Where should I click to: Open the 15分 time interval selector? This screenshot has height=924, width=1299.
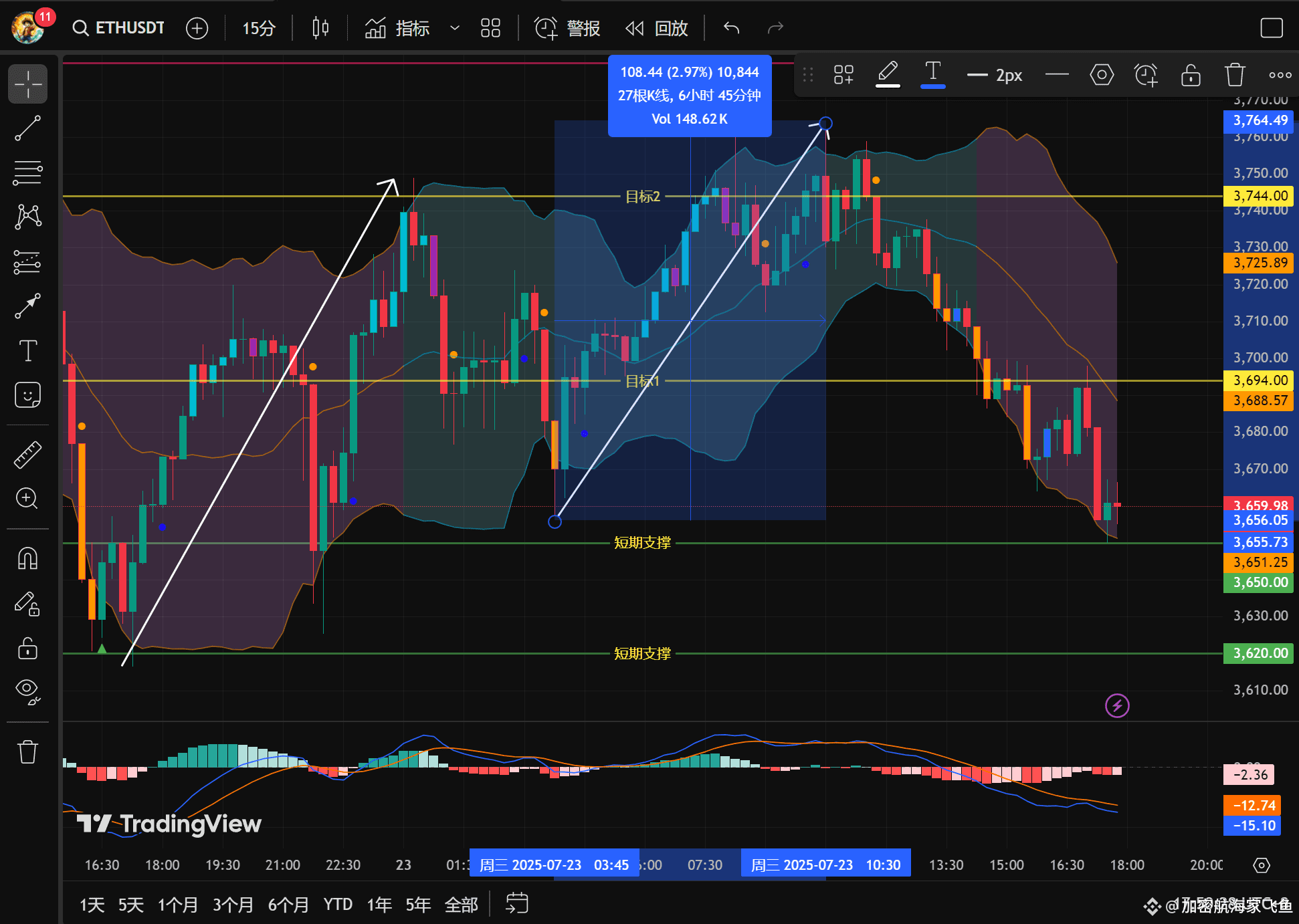[x=258, y=28]
